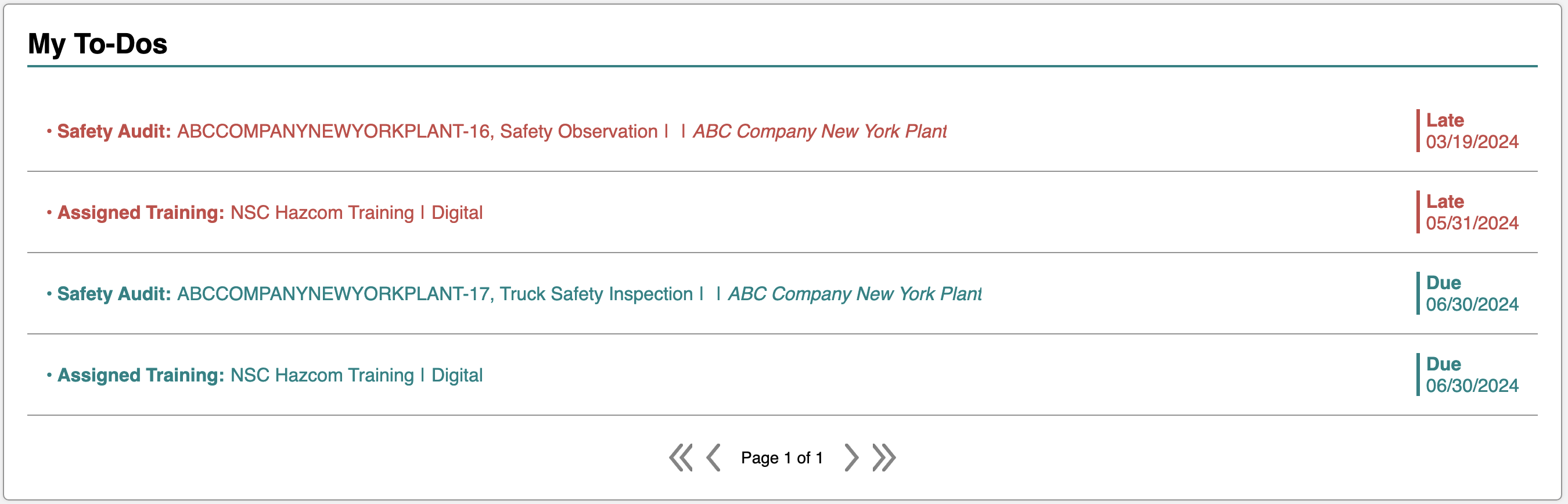Screen dimensions: 1568x504
Task: Select red ABC Company New York Plant text
Action: click(x=820, y=131)
